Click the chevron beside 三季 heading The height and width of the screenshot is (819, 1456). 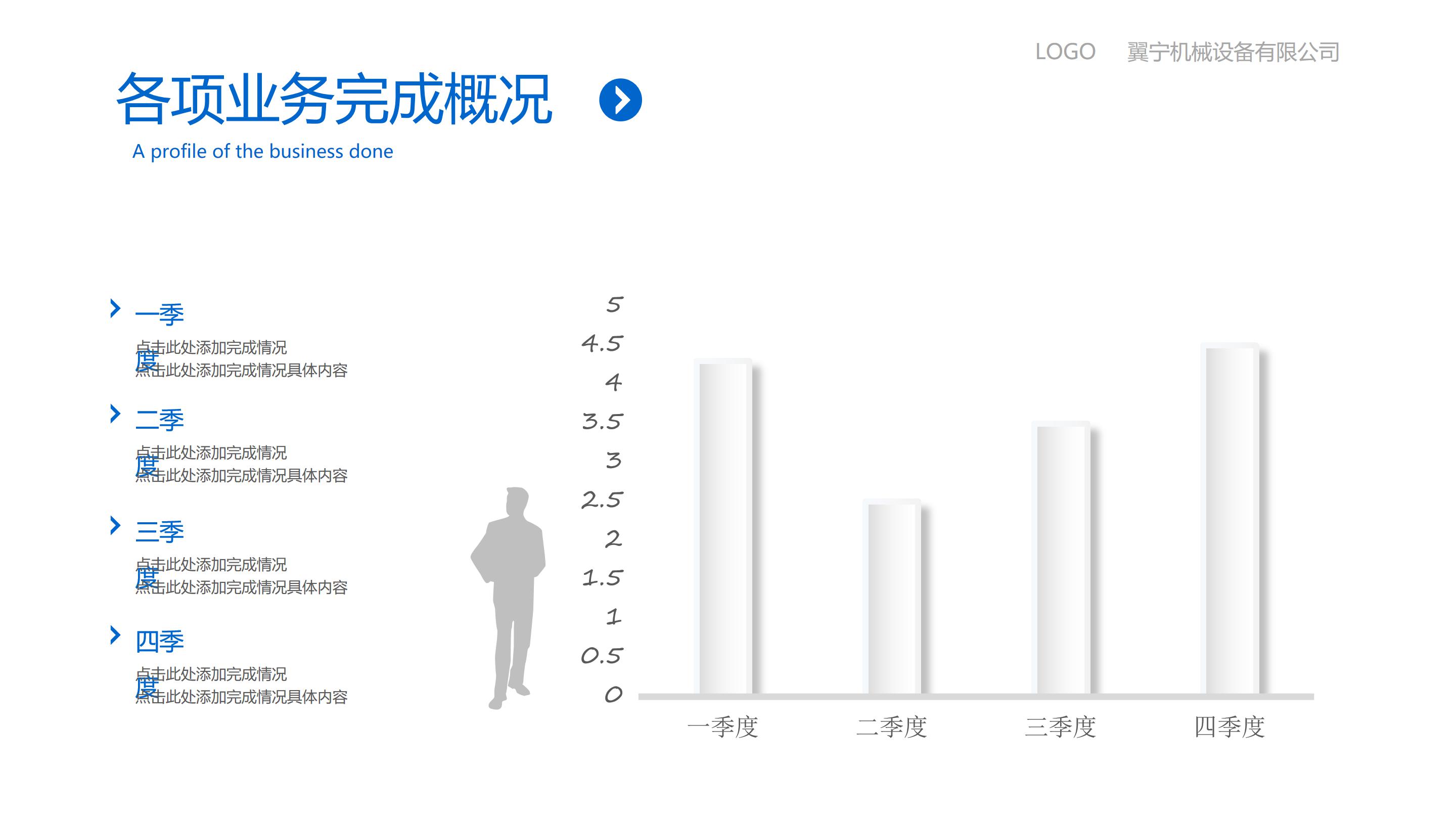point(115,526)
